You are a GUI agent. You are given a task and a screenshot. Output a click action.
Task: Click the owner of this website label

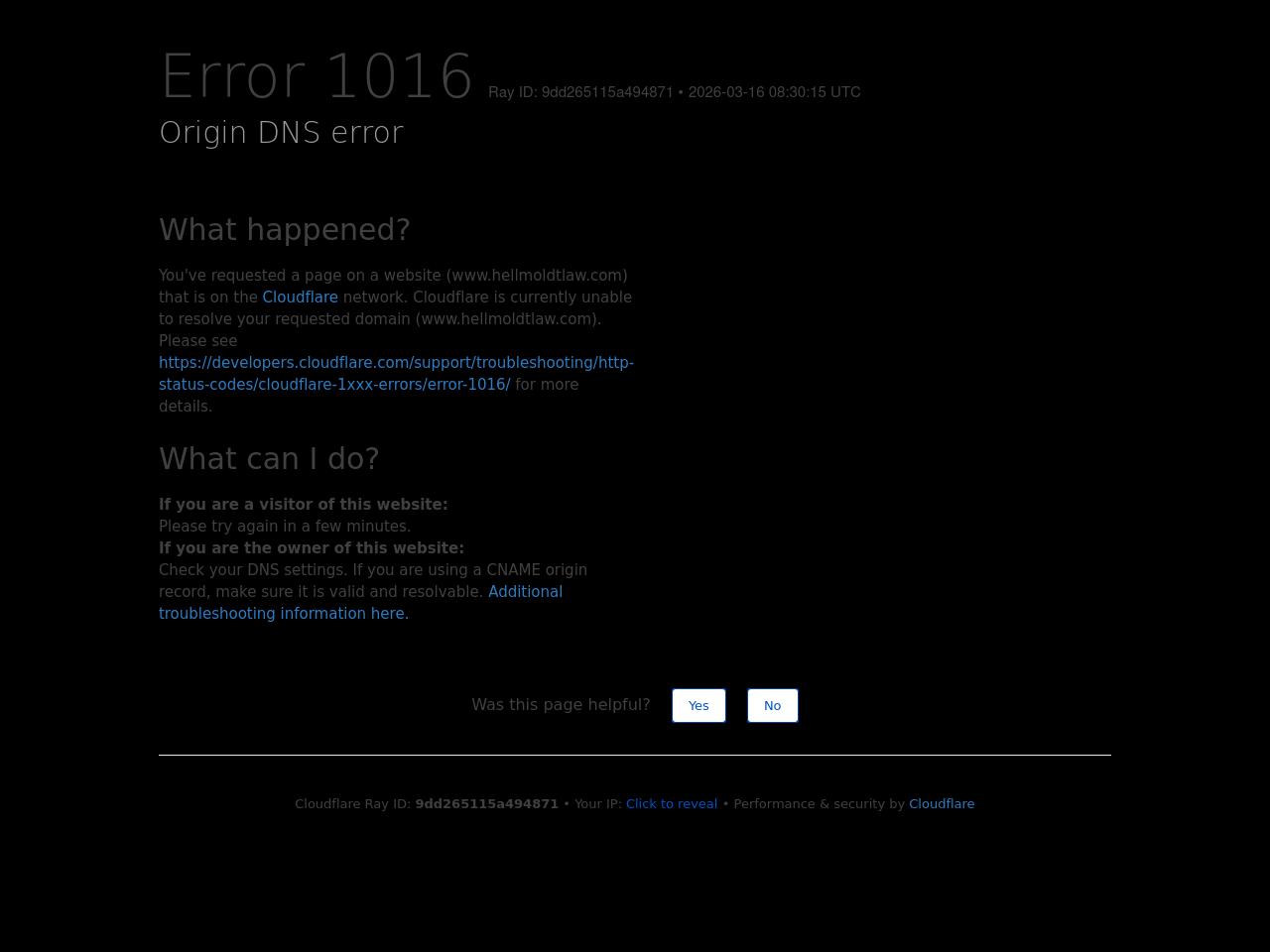[x=311, y=548]
